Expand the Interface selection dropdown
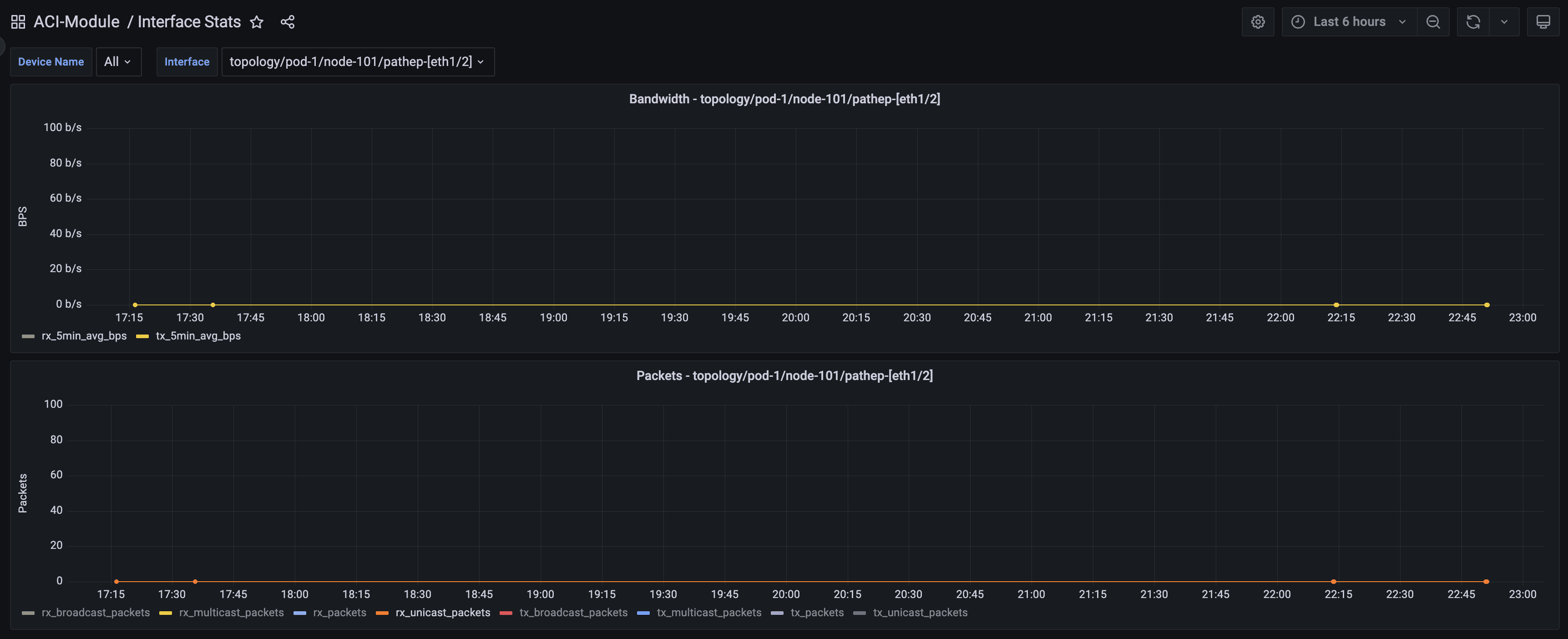 pos(357,61)
